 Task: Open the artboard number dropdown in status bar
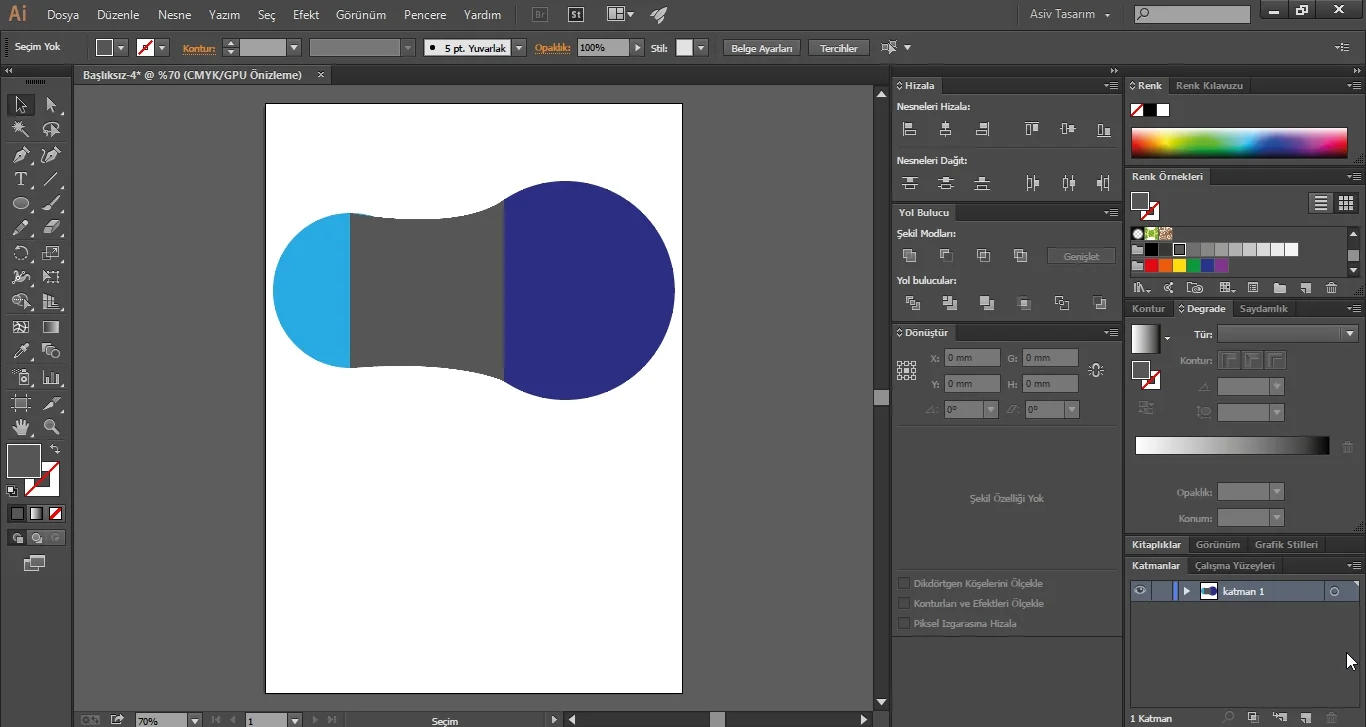[x=295, y=720]
